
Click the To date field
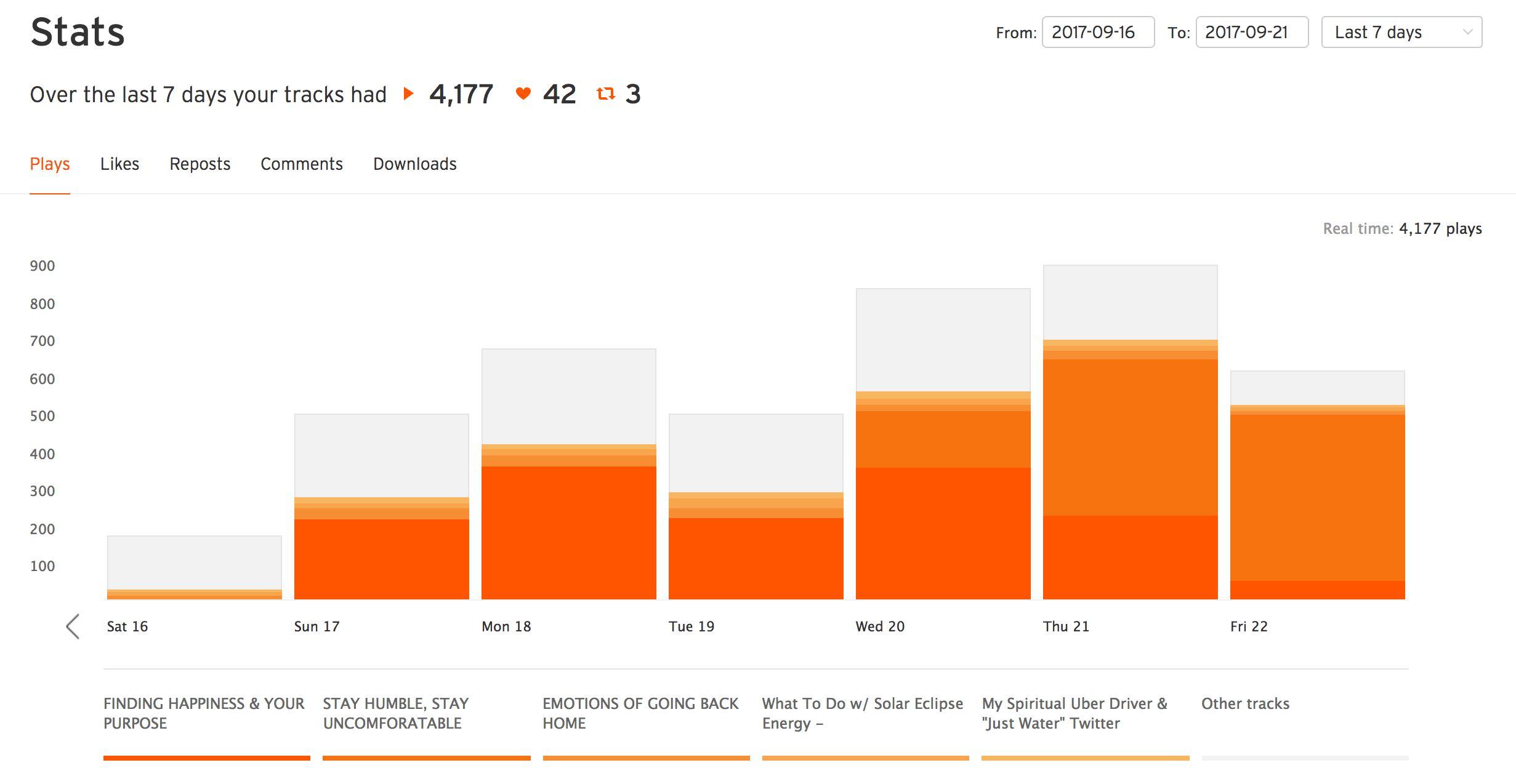[x=1251, y=32]
